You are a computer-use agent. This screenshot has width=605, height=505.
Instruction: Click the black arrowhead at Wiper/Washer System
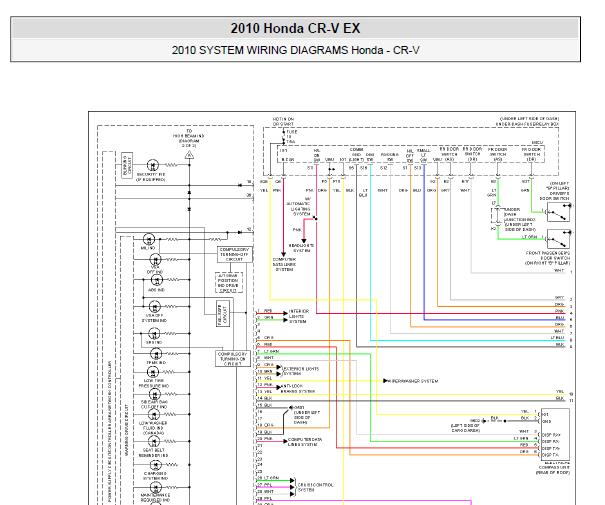point(385,381)
